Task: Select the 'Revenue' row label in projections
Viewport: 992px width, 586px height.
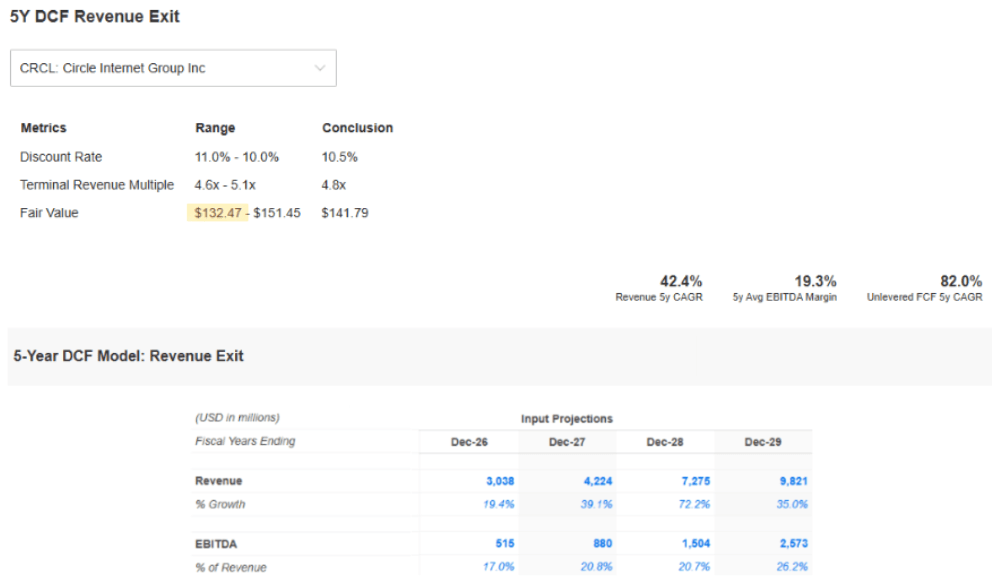Action: [219, 481]
